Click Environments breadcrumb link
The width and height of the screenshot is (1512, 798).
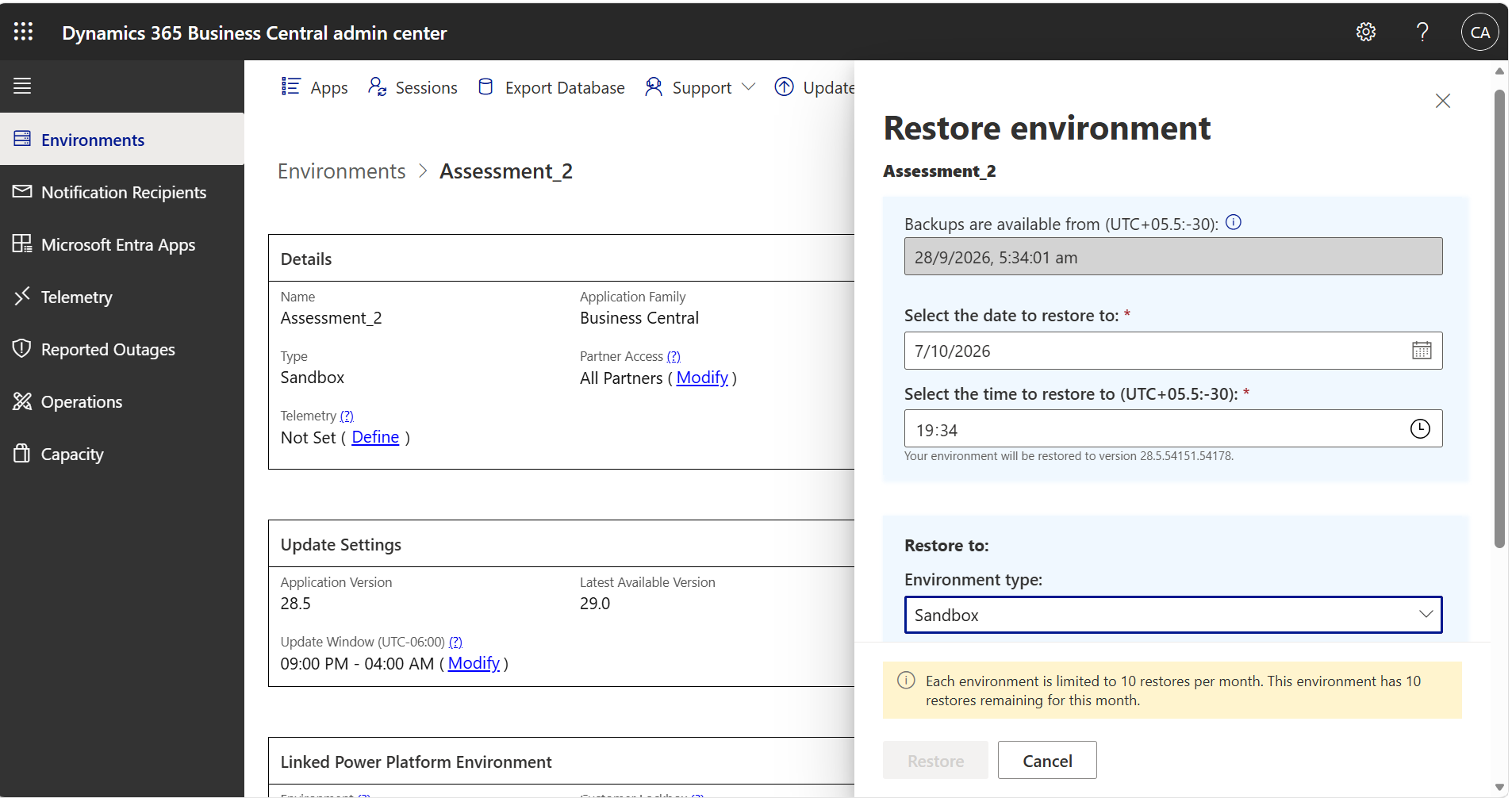pos(341,171)
